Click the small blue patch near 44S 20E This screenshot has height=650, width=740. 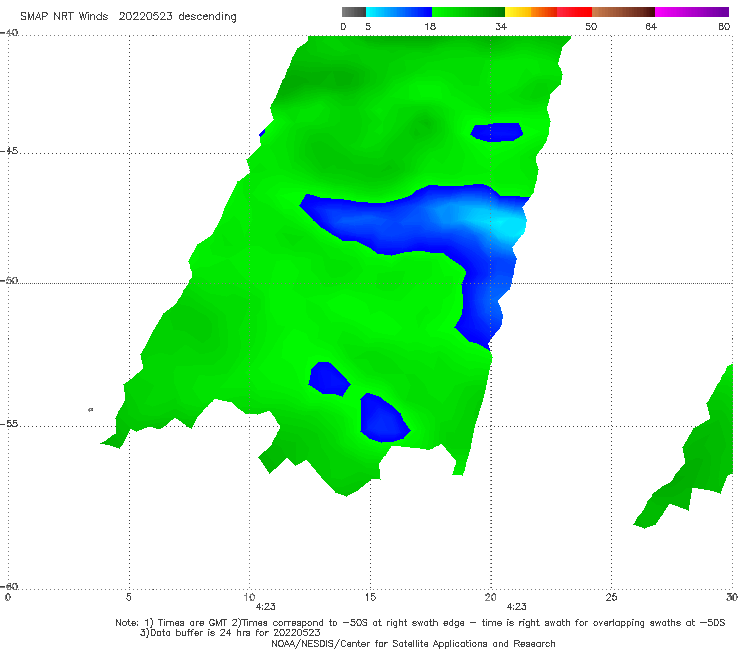[496, 132]
